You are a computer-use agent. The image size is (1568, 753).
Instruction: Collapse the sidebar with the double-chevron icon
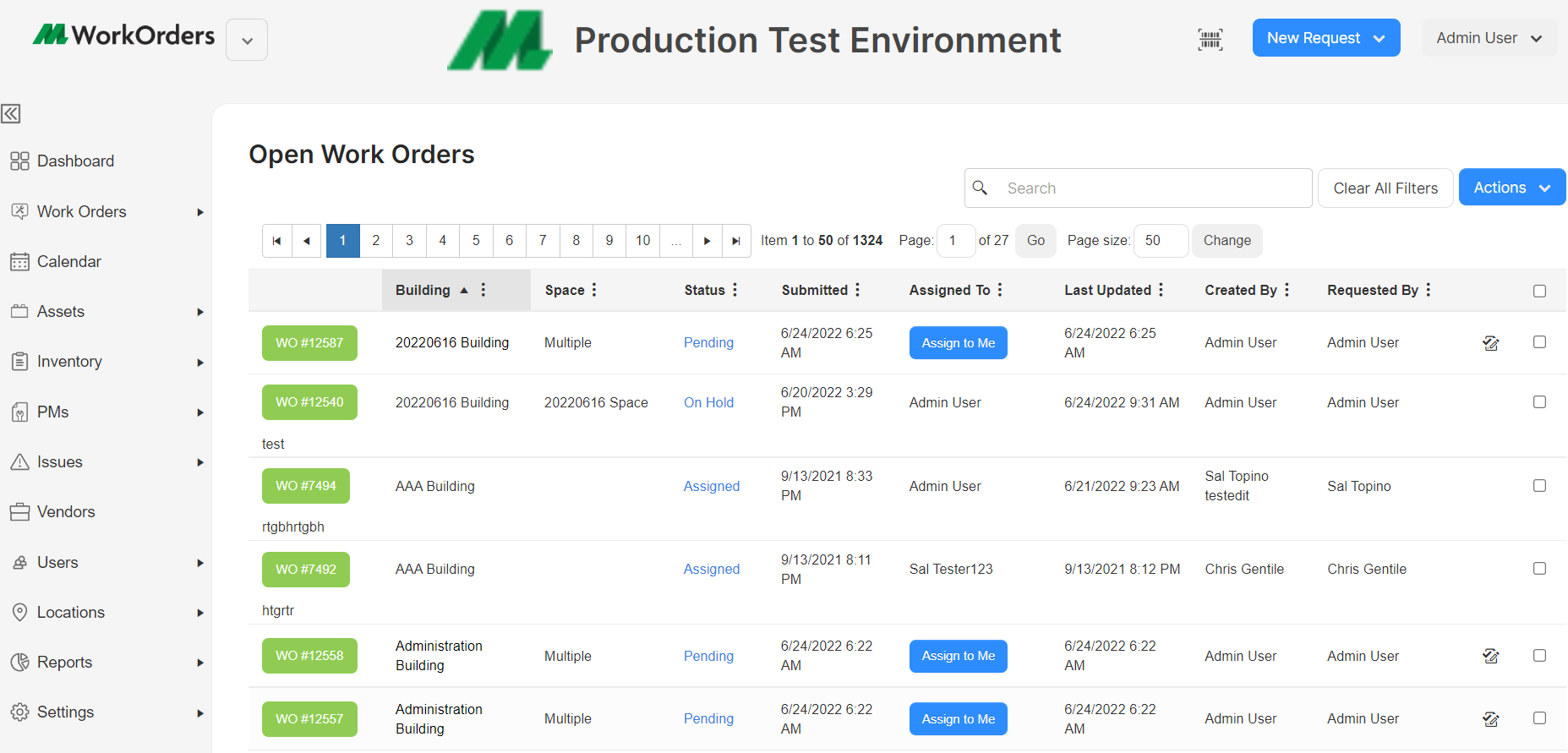(x=11, y=113)
